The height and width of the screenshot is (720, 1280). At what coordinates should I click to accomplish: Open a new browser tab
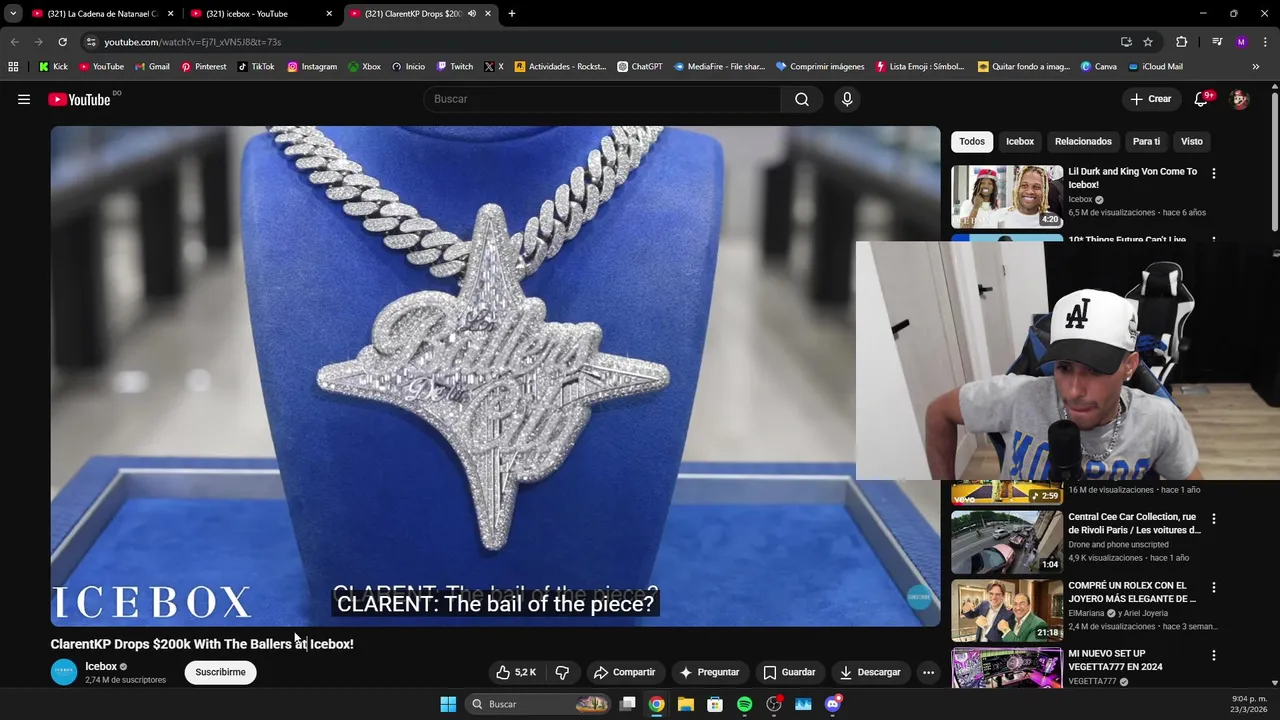pos(512,14)
